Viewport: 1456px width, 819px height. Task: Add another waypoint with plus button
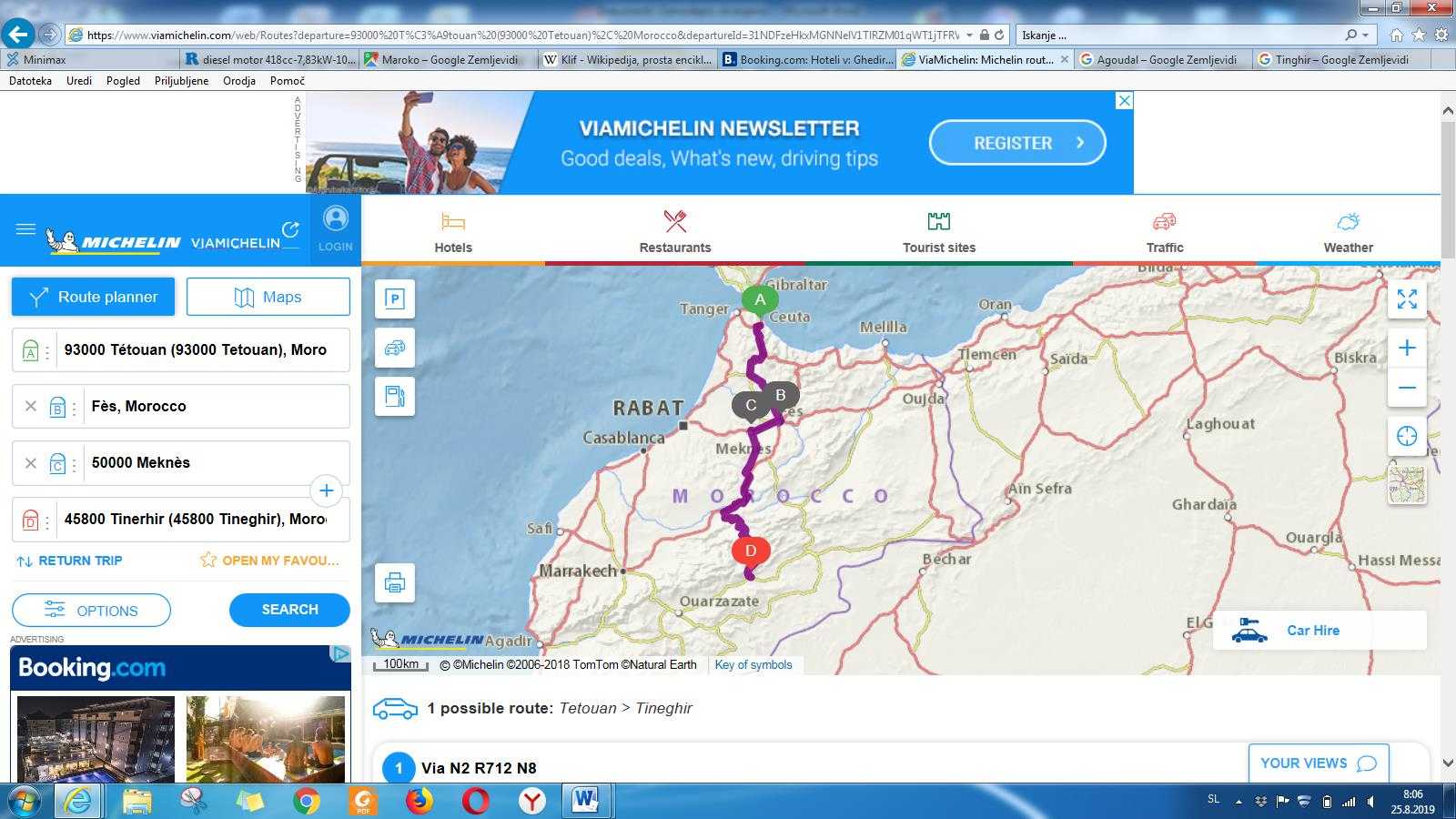(326, 490)
